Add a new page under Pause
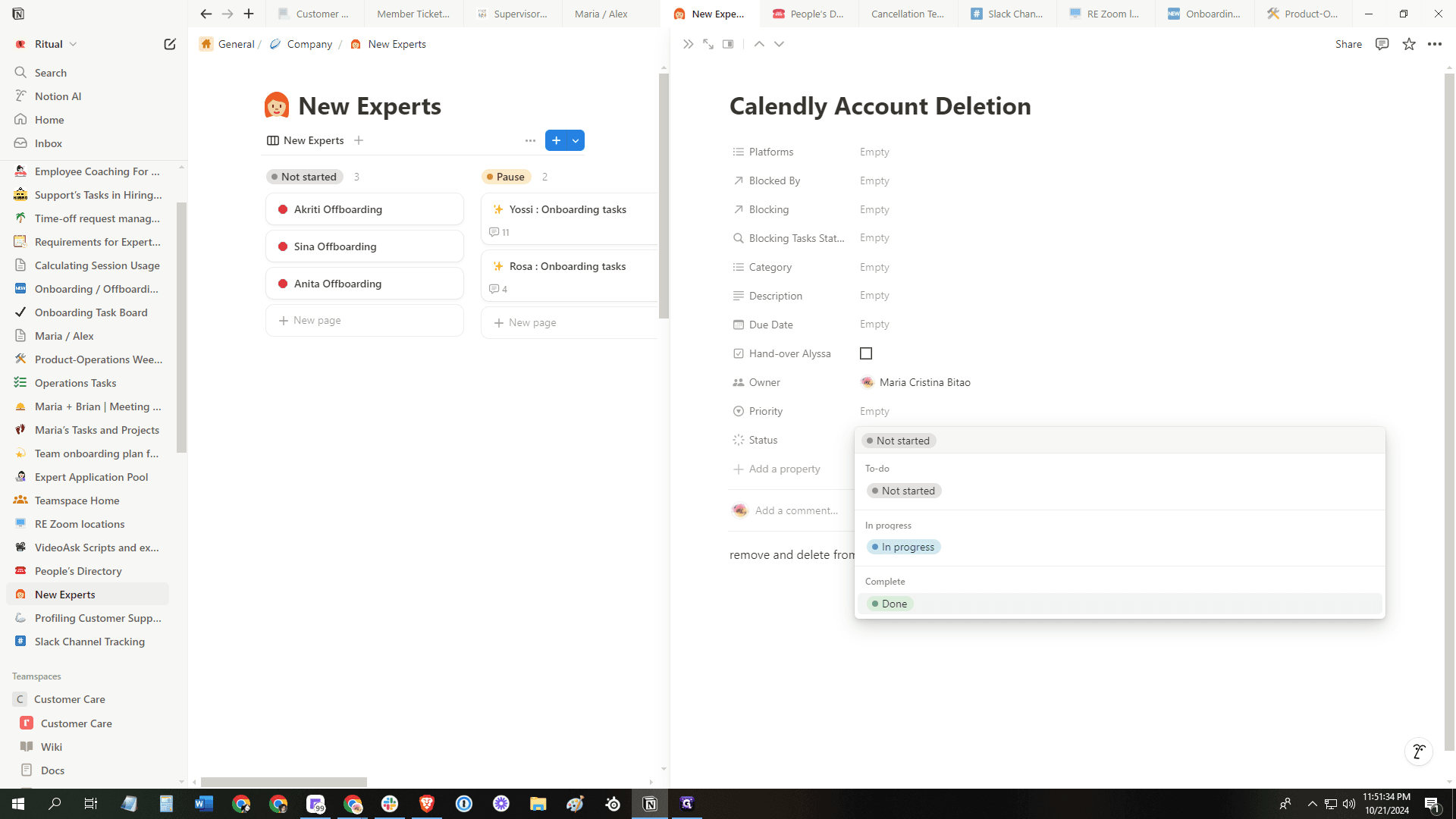Screen dimensions: 1456x819 569,323
